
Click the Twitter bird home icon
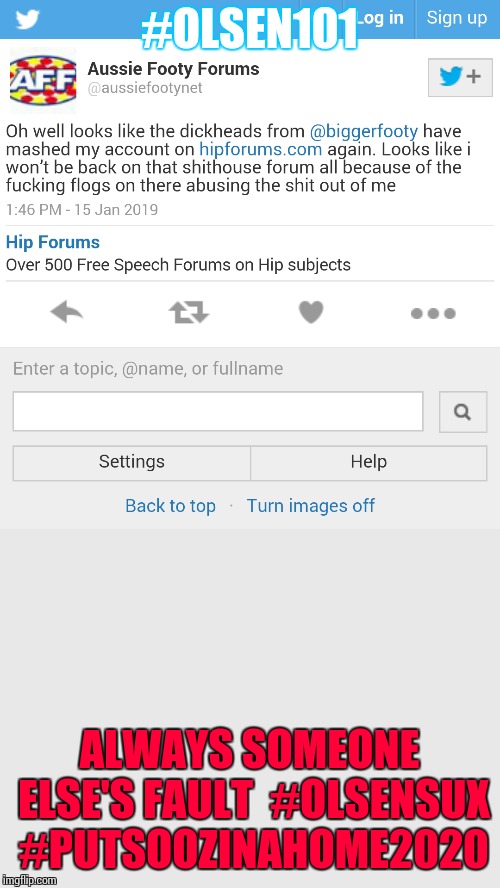coord(27,20)
